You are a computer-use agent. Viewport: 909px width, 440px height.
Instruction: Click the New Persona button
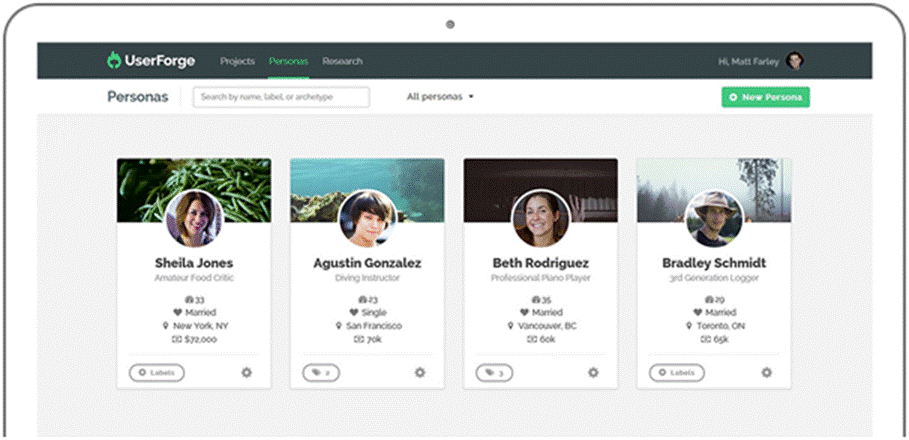point(765,97)
